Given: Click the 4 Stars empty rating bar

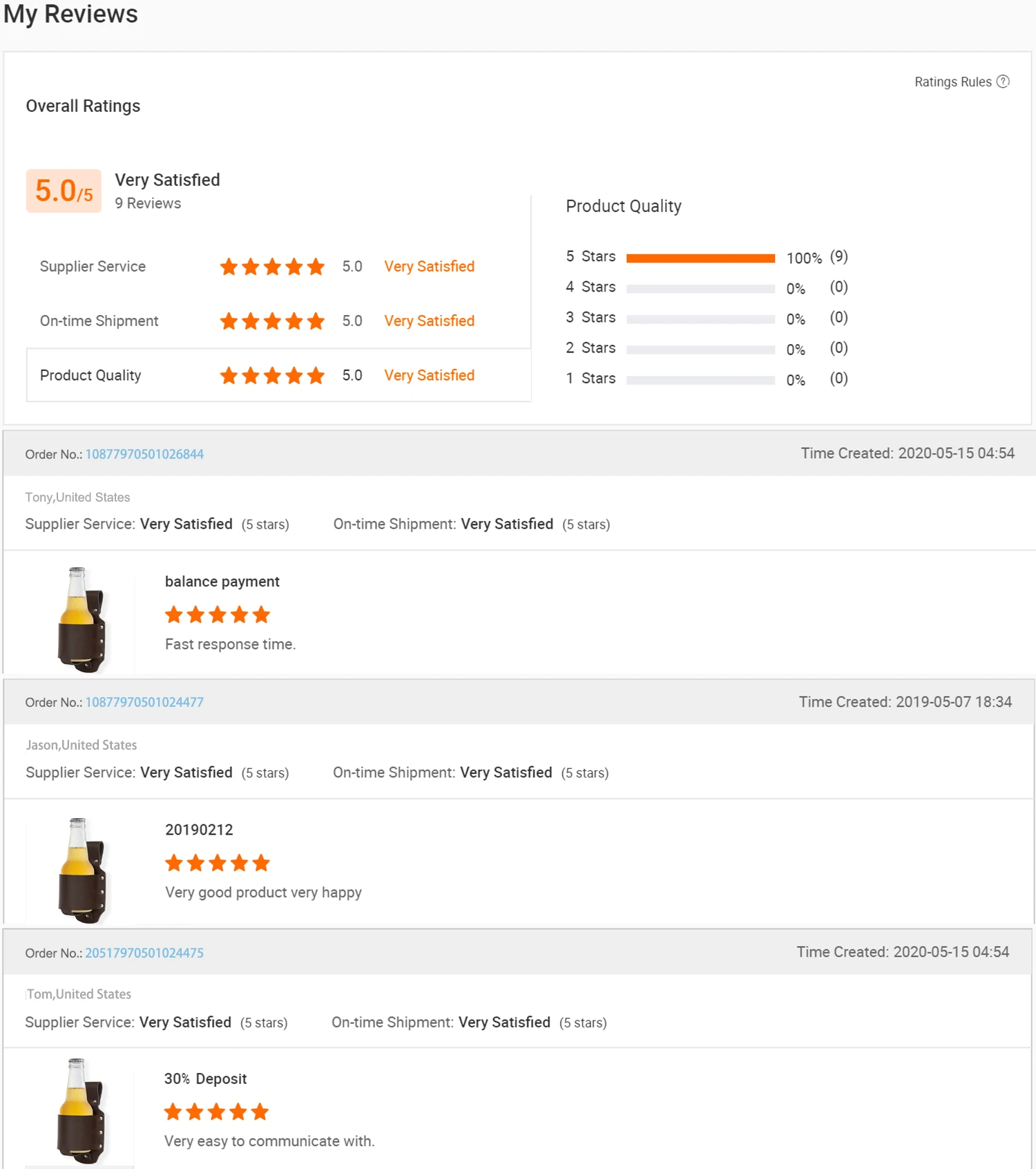Looking at the screenshot, I should tap(700, 289).
